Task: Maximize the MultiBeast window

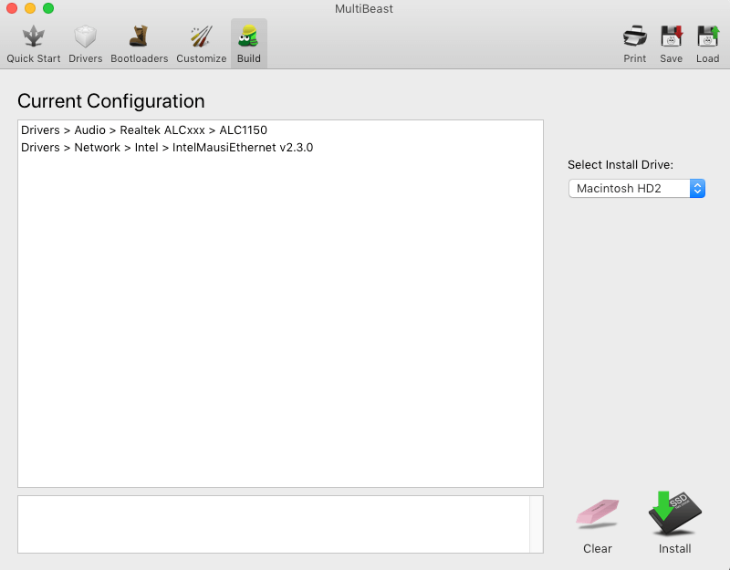Action: click(x=48, y=8)
